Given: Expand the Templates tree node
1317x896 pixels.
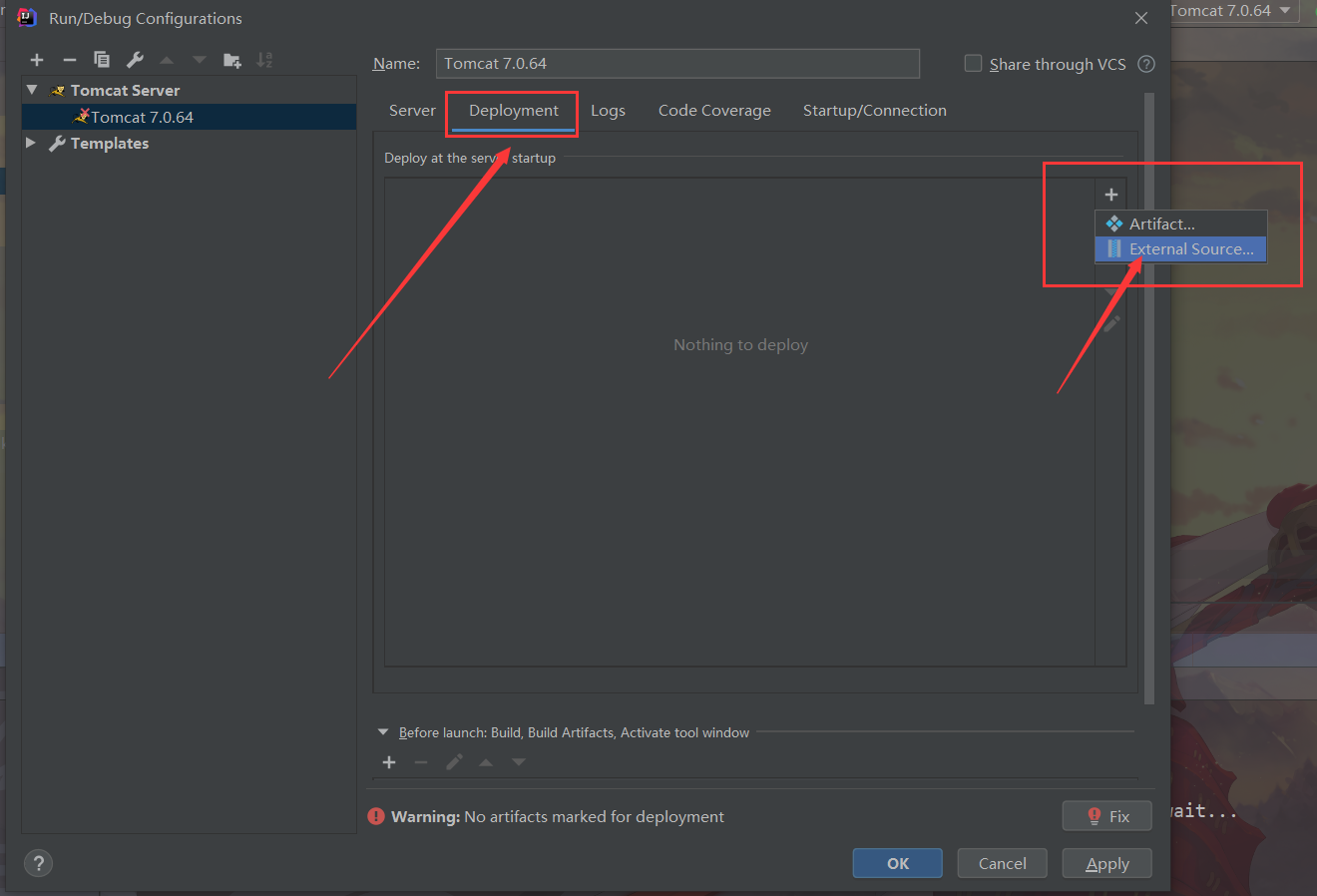Looking at the screenshot, I should pos(31,143).
